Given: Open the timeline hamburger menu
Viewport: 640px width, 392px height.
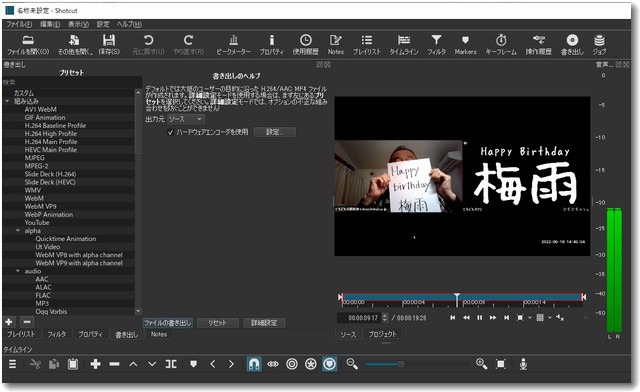Looking at the screenshot, I should click(13, 364).
